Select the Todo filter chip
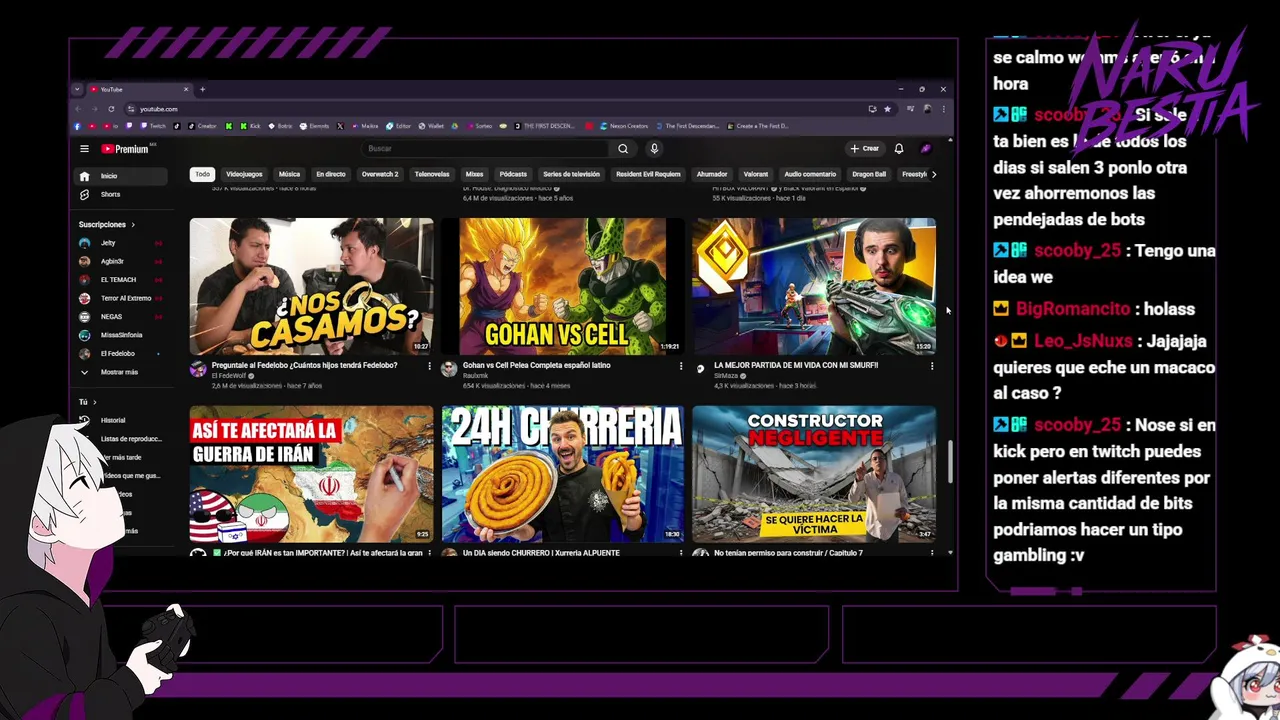Viewport: 1280px width, 720px height. coord(203,174)
